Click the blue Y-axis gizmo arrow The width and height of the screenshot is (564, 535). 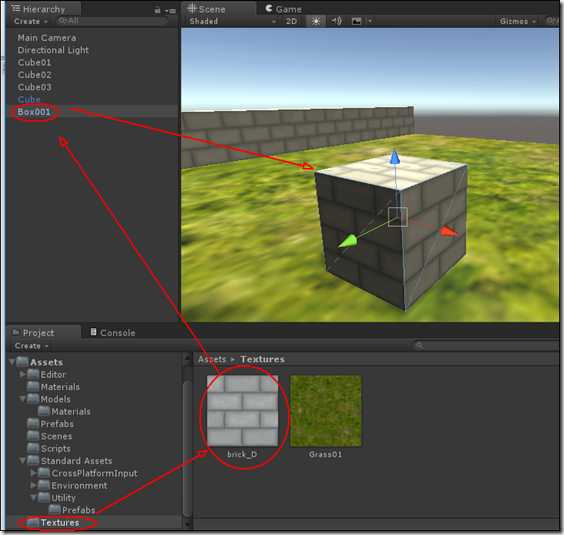[x=395, y=157]
